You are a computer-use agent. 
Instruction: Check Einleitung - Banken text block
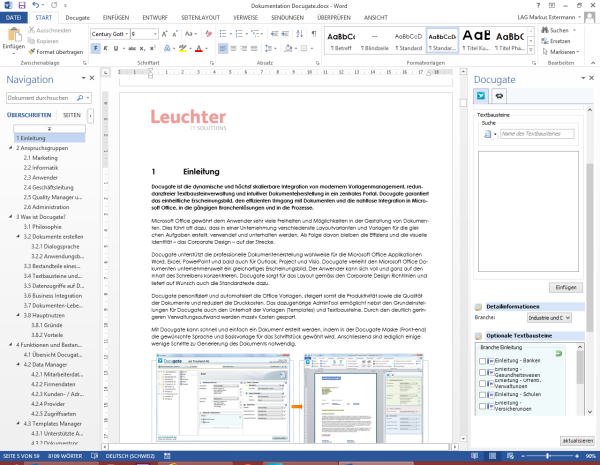(482, 361)
